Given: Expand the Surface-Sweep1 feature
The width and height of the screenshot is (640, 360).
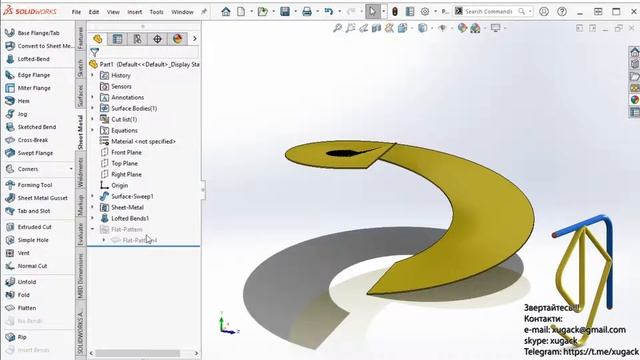Looking at the screenshot, I should click(x=92, y=196).
